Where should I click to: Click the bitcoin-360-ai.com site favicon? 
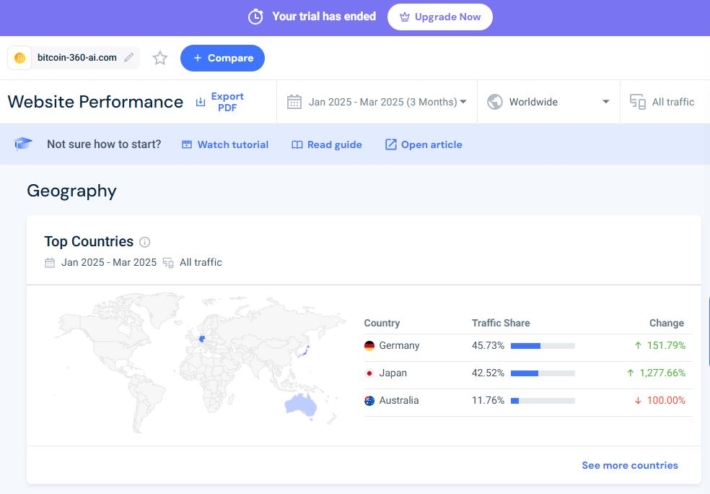[x=19, y=58]
